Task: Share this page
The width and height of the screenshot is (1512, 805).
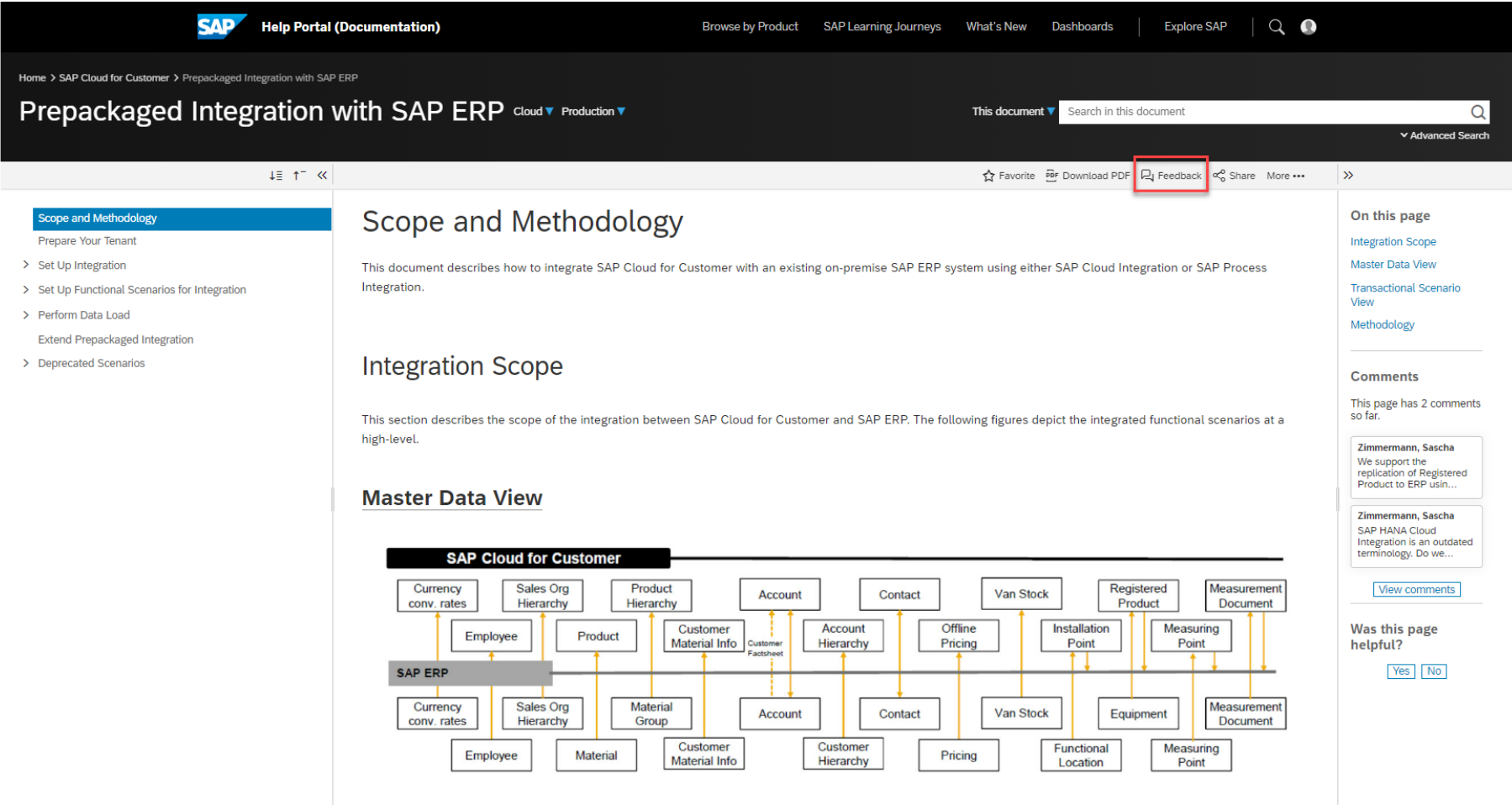Action: pyautogui.click(x=1234, y=176)
